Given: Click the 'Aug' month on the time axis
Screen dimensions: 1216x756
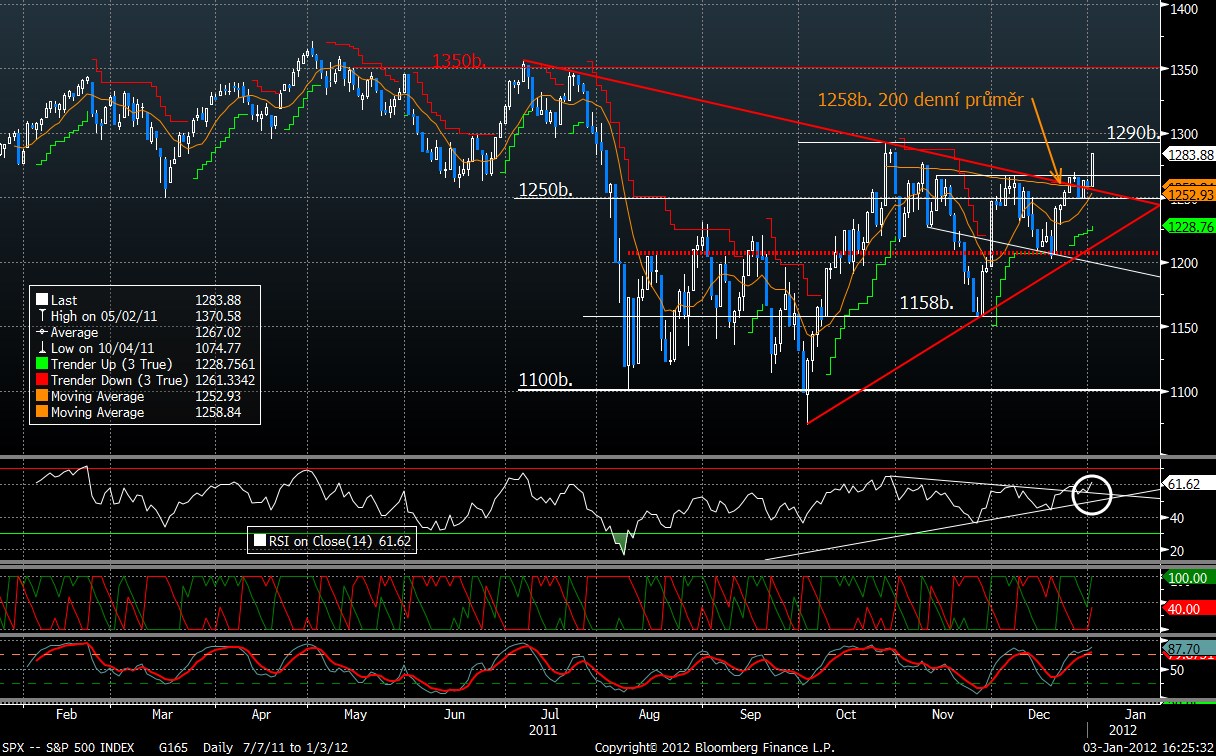Looking at the screenshot, I should [x=648, y=716].
